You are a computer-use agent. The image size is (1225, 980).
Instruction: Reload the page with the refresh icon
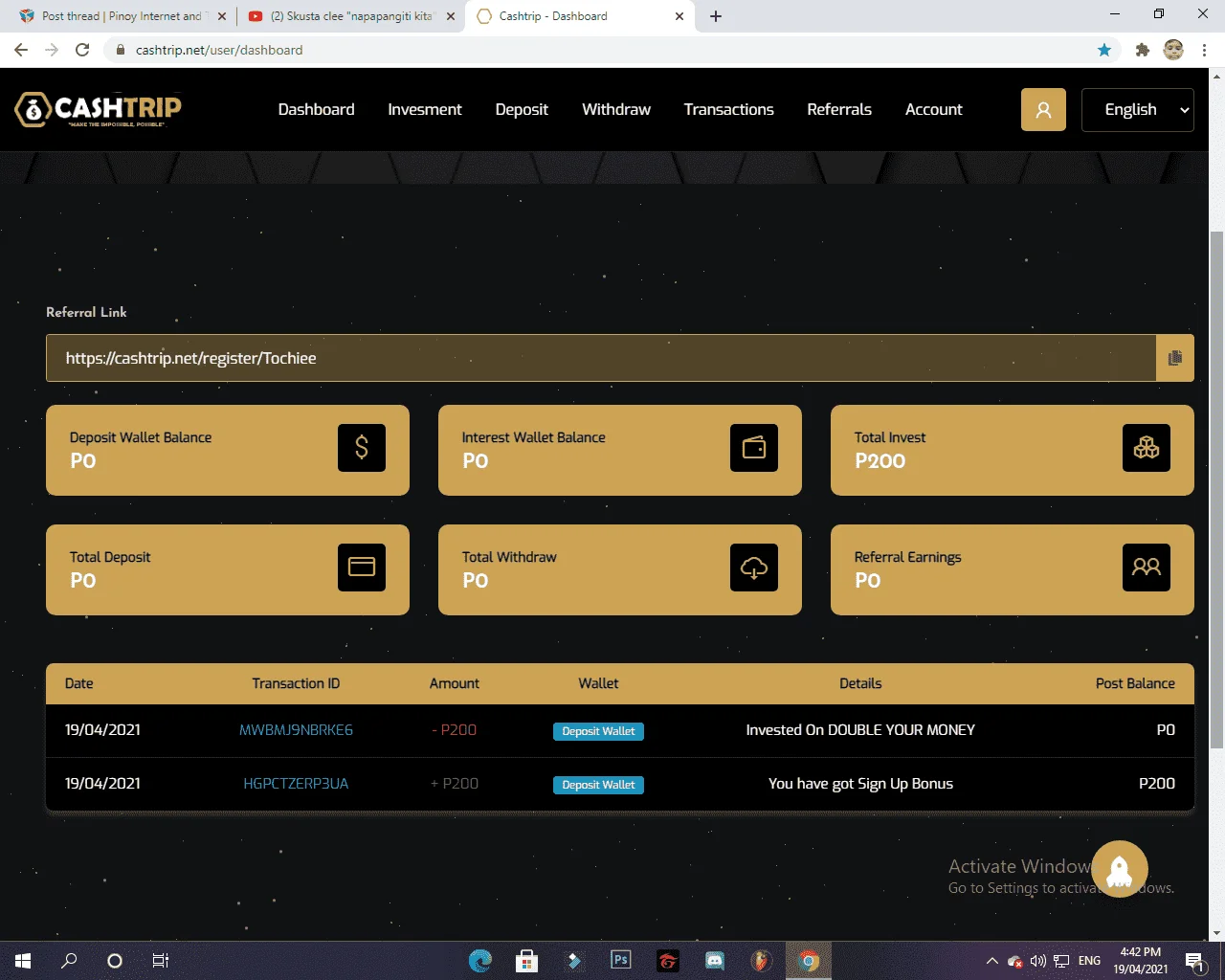pos(82,50)
